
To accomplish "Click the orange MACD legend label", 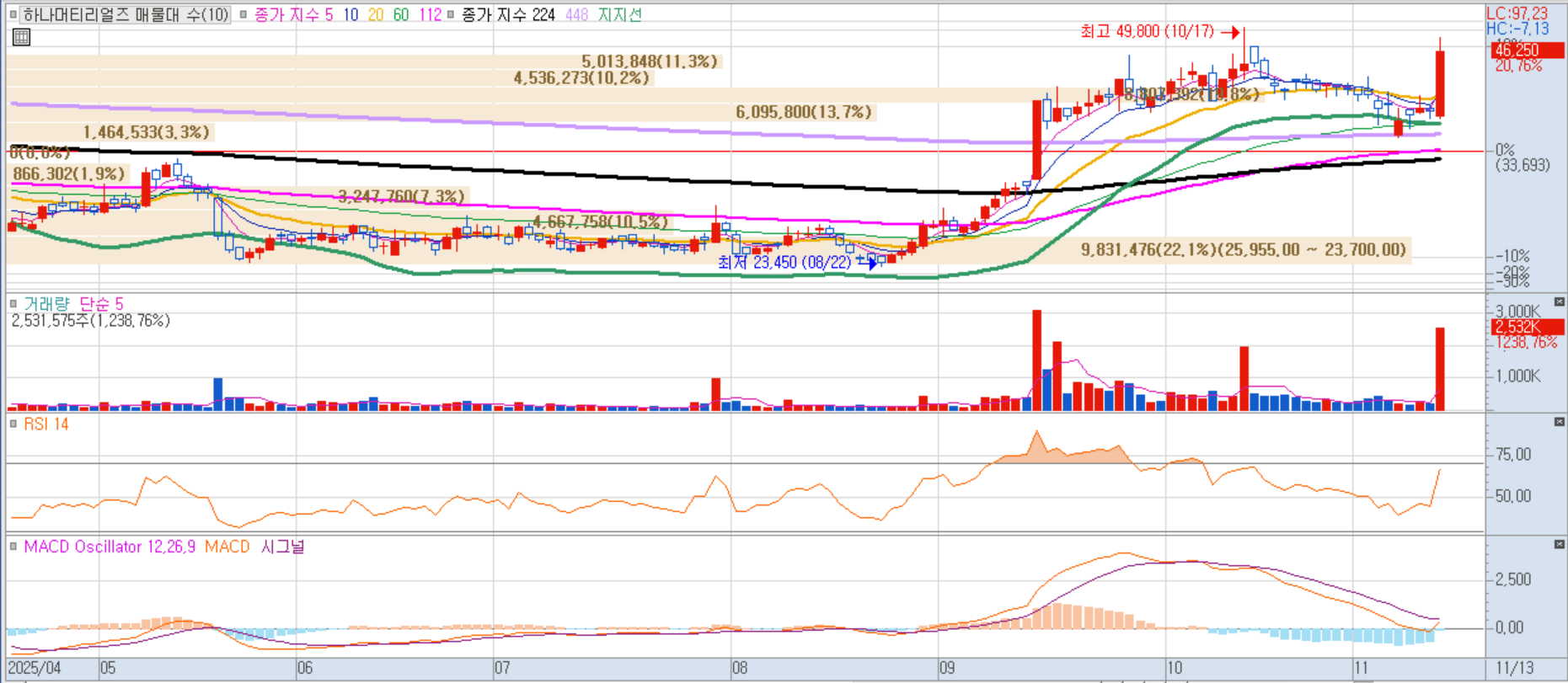I will click(227, 547).
